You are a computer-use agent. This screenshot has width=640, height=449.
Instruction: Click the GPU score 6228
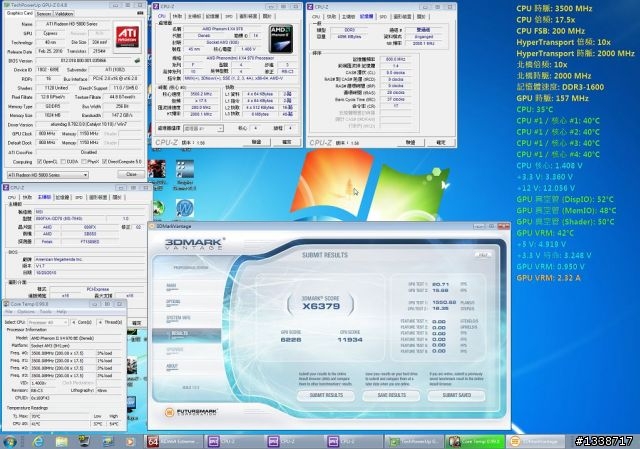pos(291,340)
